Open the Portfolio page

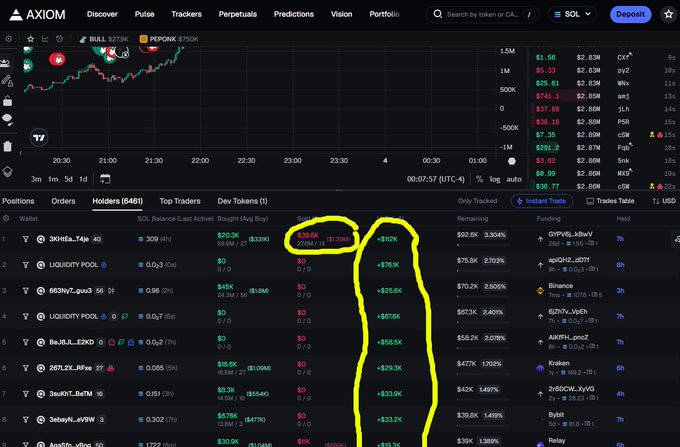tap(384, 14)
